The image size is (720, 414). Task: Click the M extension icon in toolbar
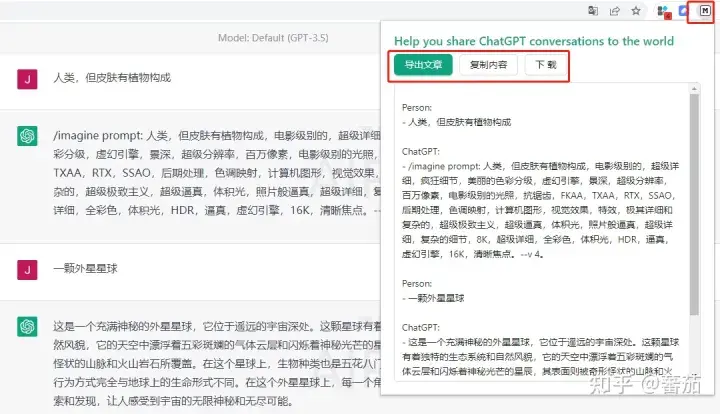click(x=705, y=11)
